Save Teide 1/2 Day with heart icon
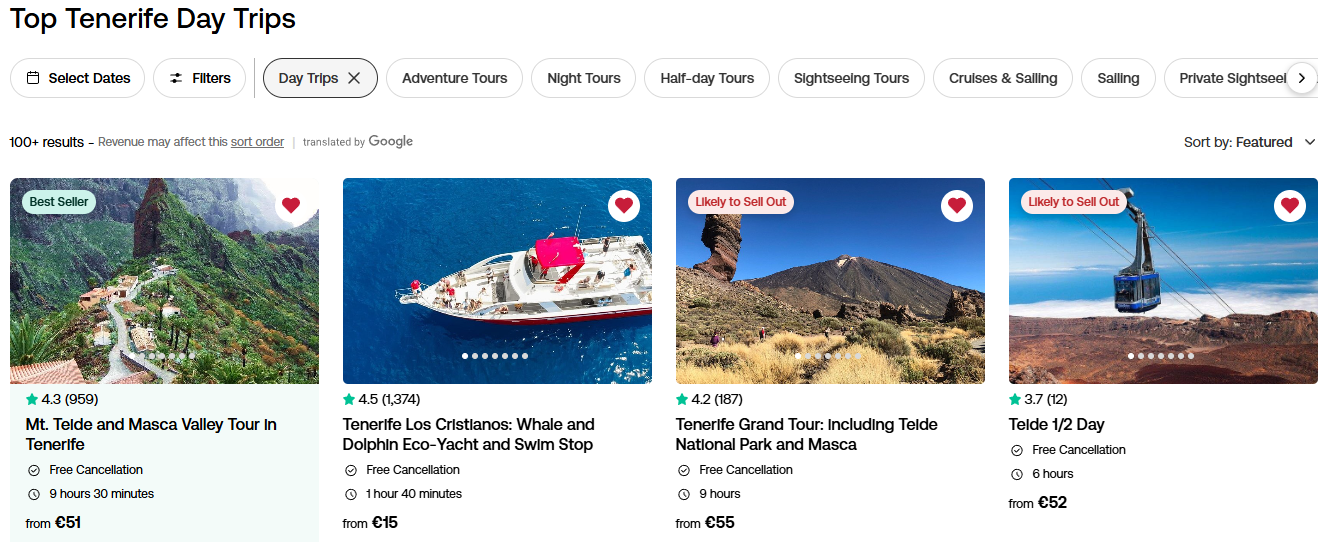 point(1290,206)
